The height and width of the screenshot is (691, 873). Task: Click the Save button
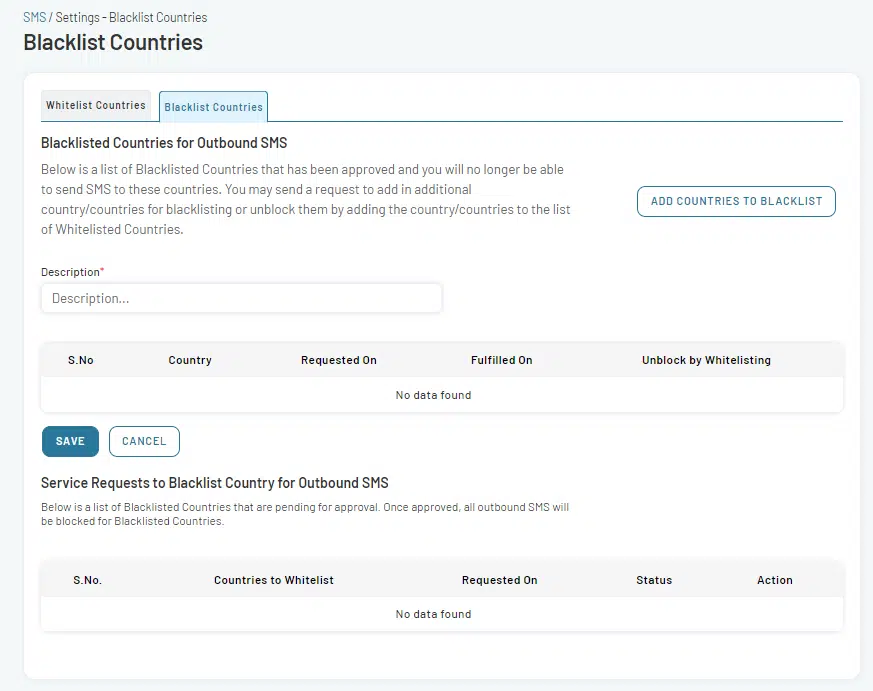(70, 441)
